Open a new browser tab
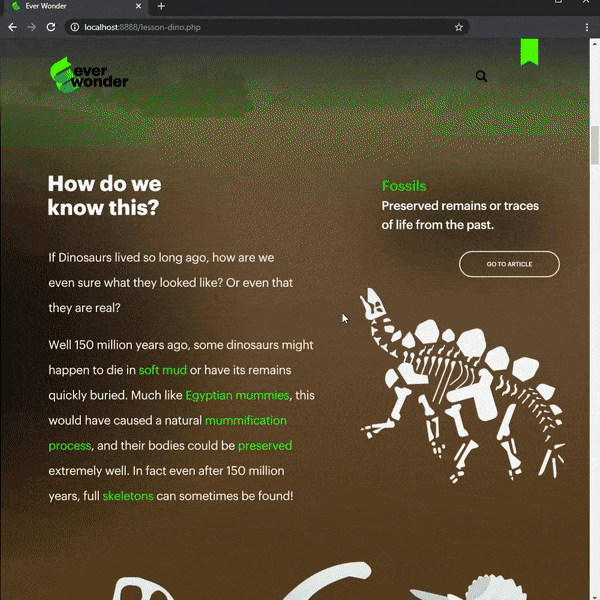The height and width of the screenshot is (600, 600). coord(161,6)
